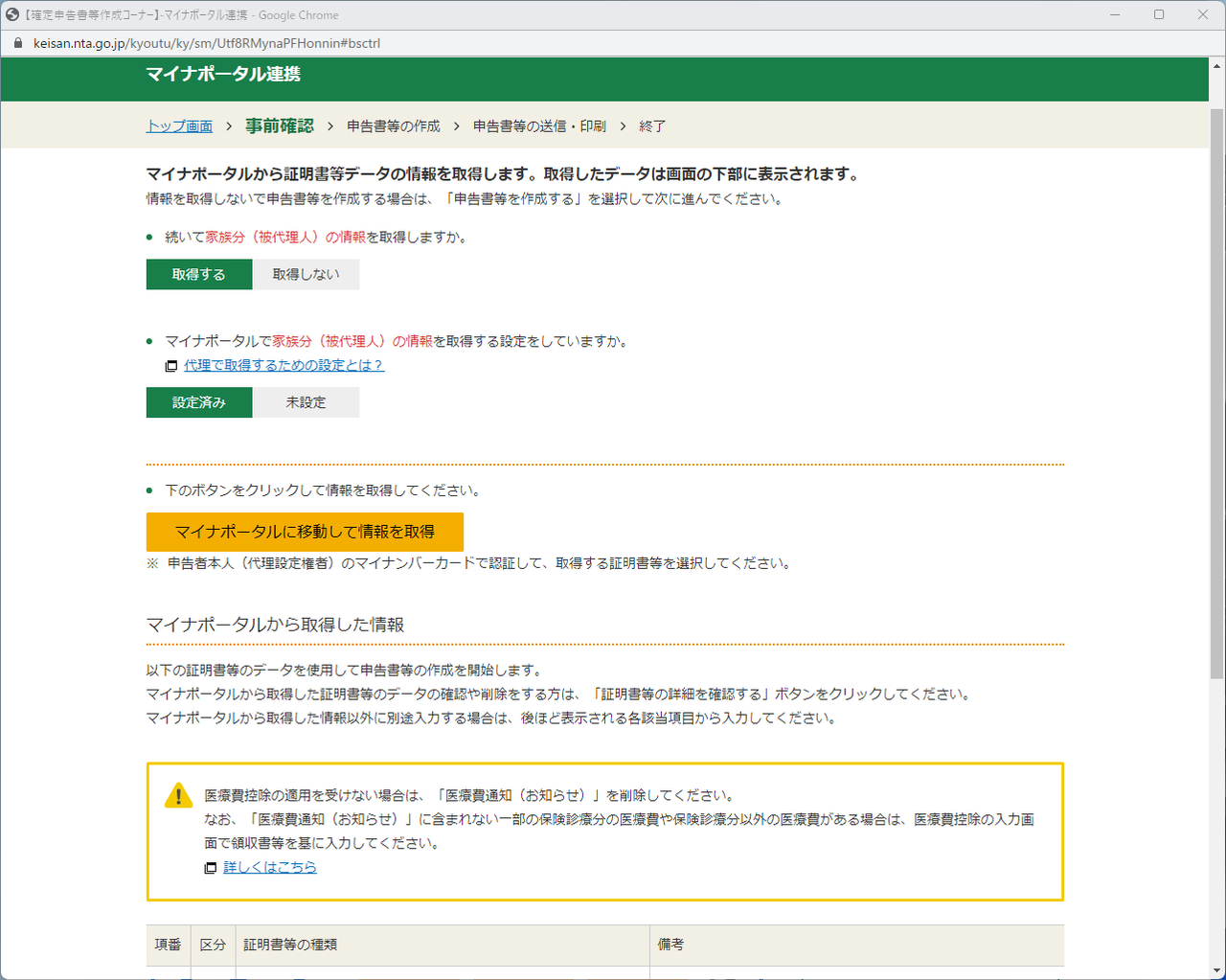Click the URL in the address bar

coord(207,43)
